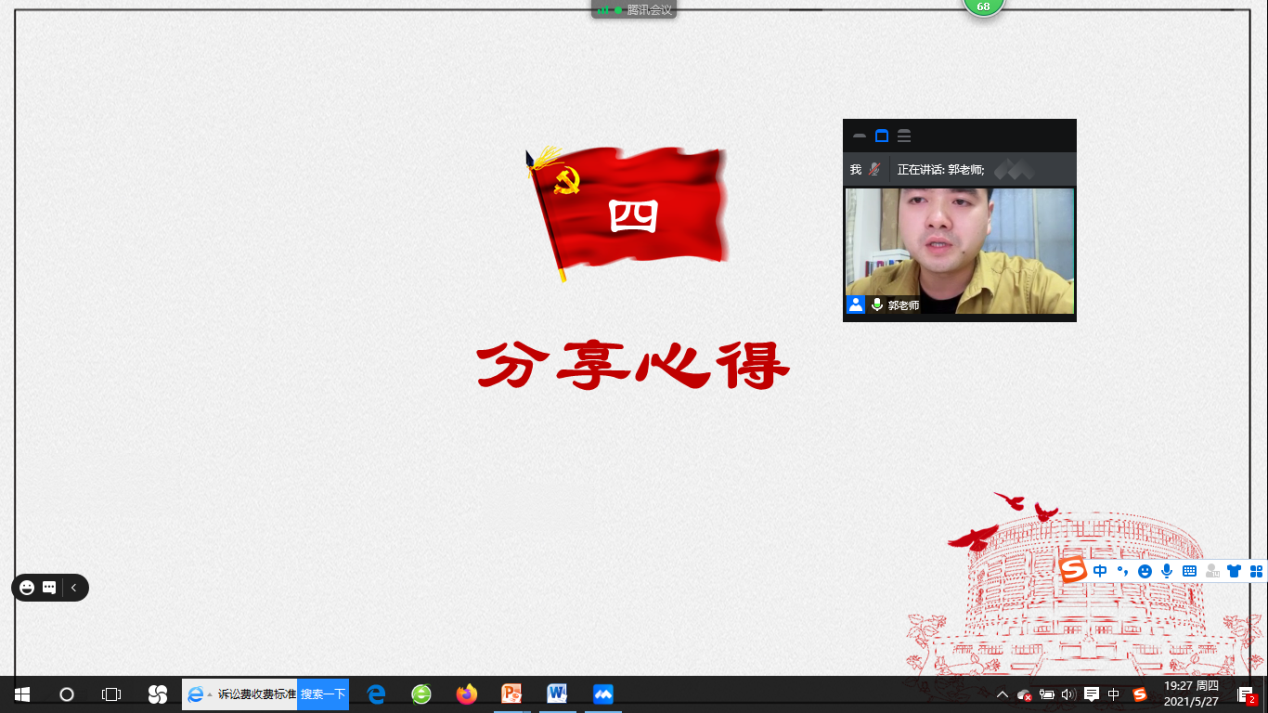The image size is (1268, 713).
Task: Unmute my microphone in the video panel
Action: 873,170
